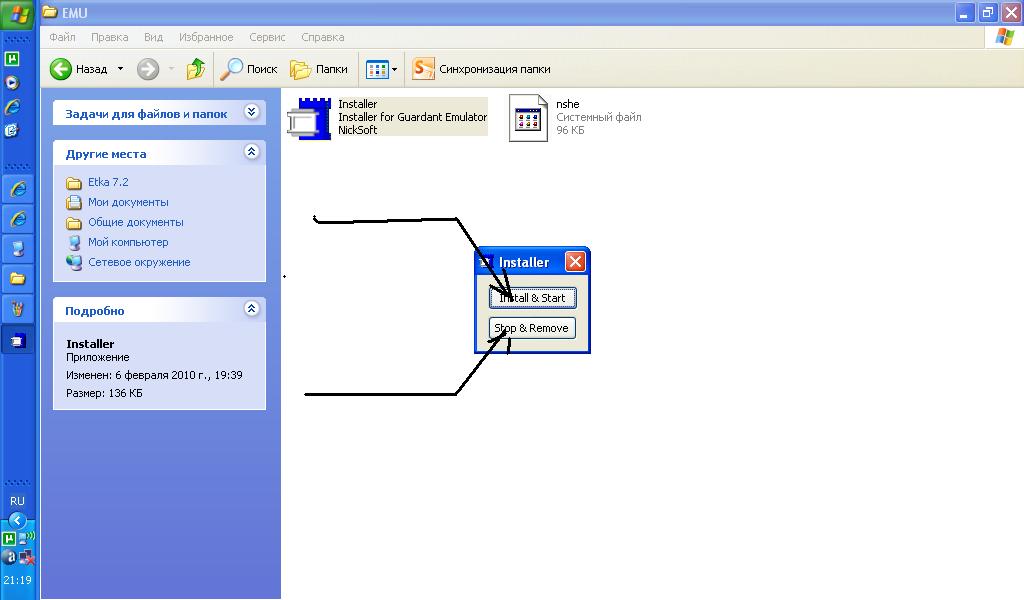Open the Views dropdown button

tap(381, 69)
